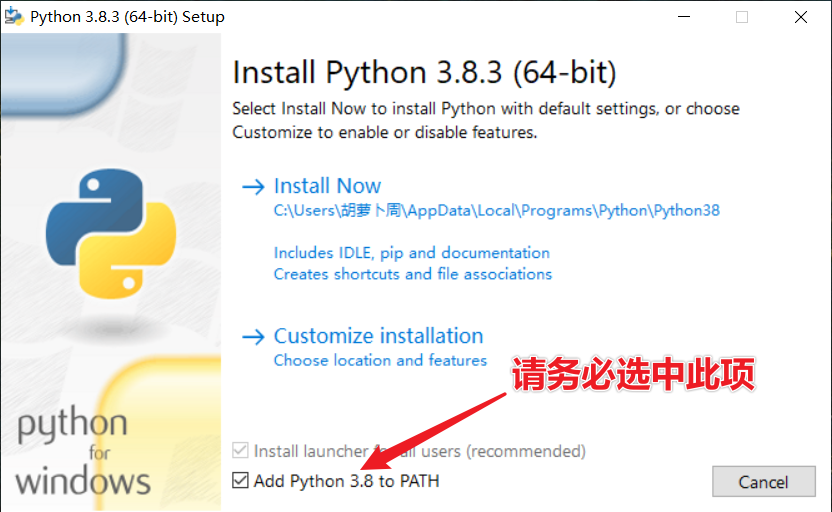Close the Python 3.8.3 Setup window
832x512 pixels.
tap(801, 17)
